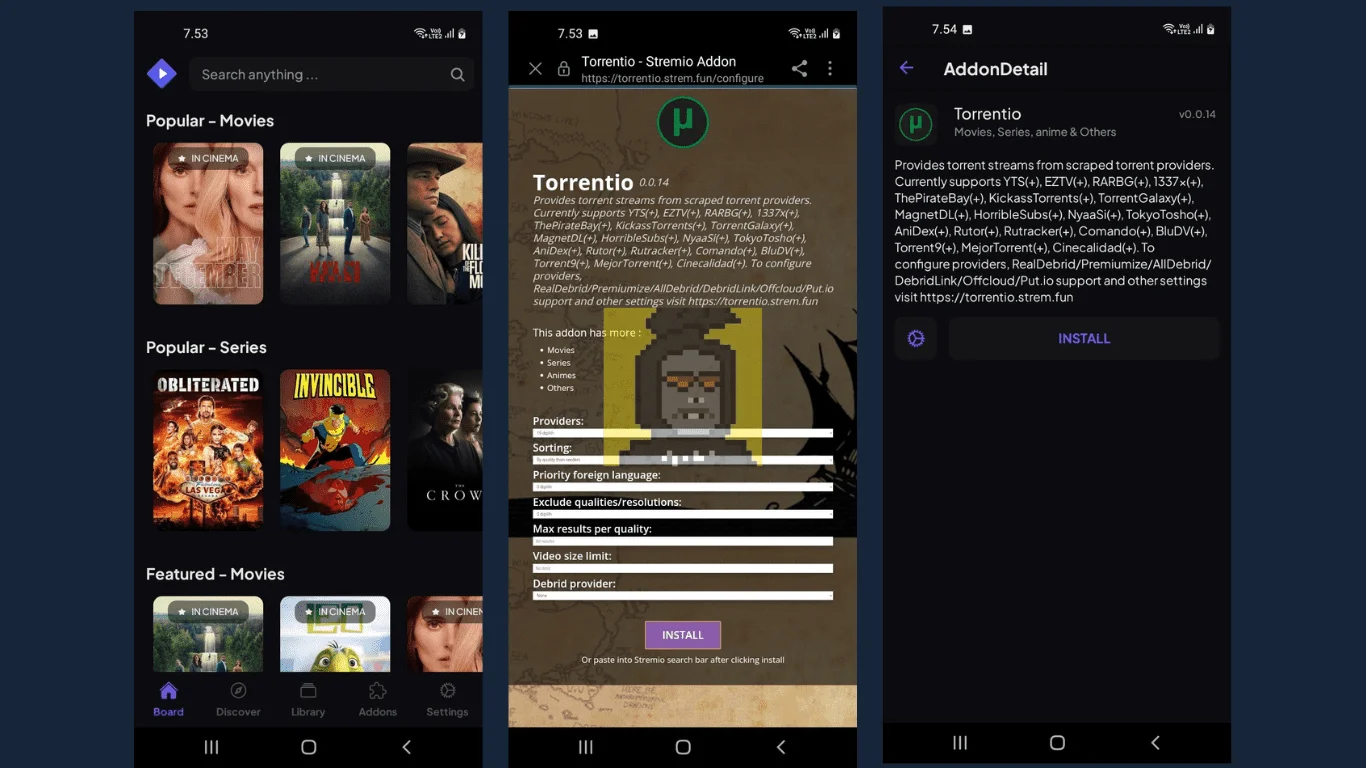
Task: Click the "Movies, Series, anime & Others" subtitle
Action: click(1035, 132)
